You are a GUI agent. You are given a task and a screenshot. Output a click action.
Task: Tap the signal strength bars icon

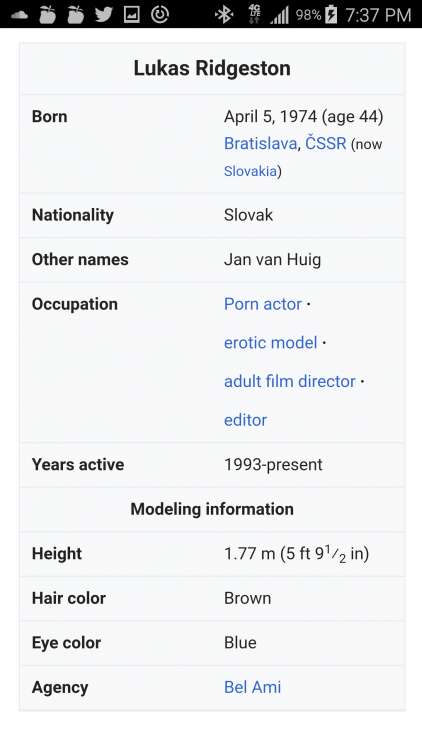[279, 15]
